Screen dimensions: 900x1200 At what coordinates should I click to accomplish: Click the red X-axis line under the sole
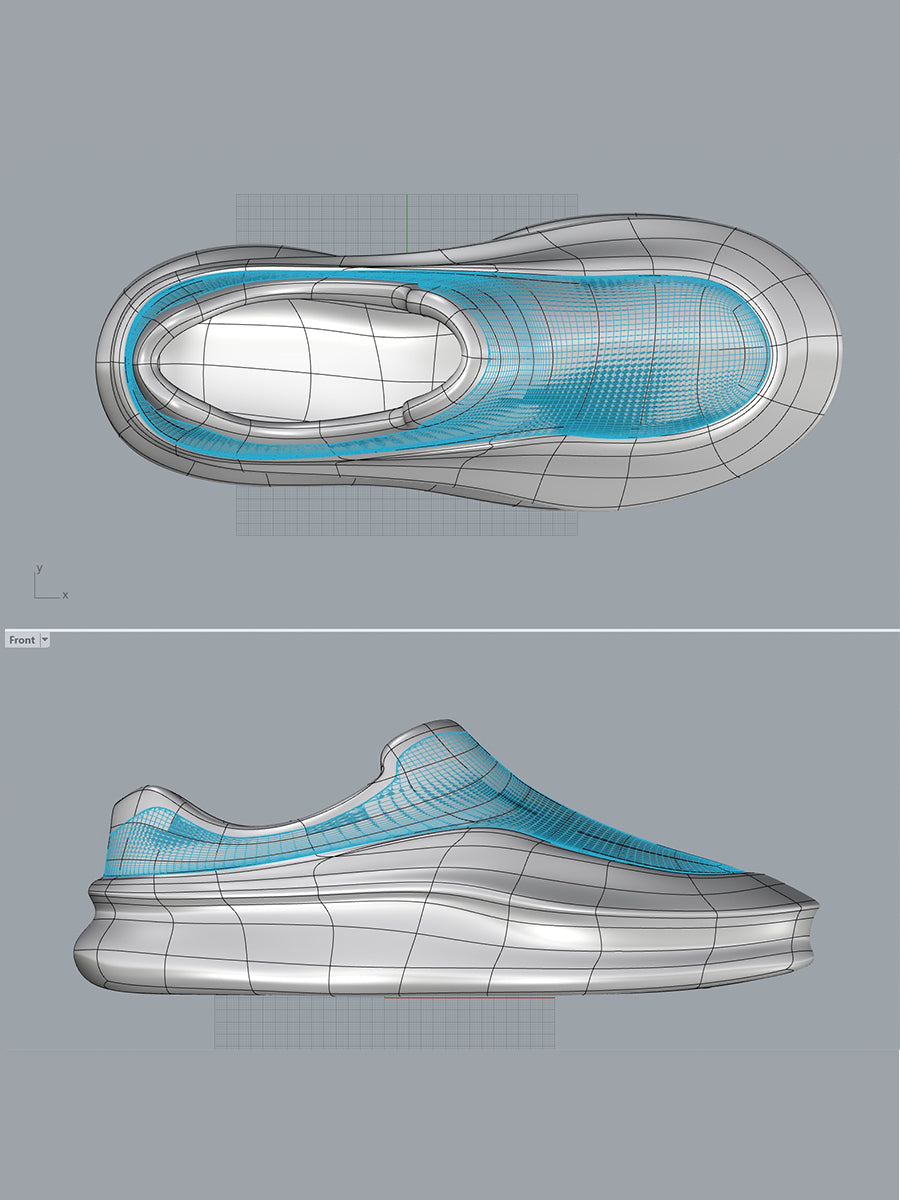[470, 997]
